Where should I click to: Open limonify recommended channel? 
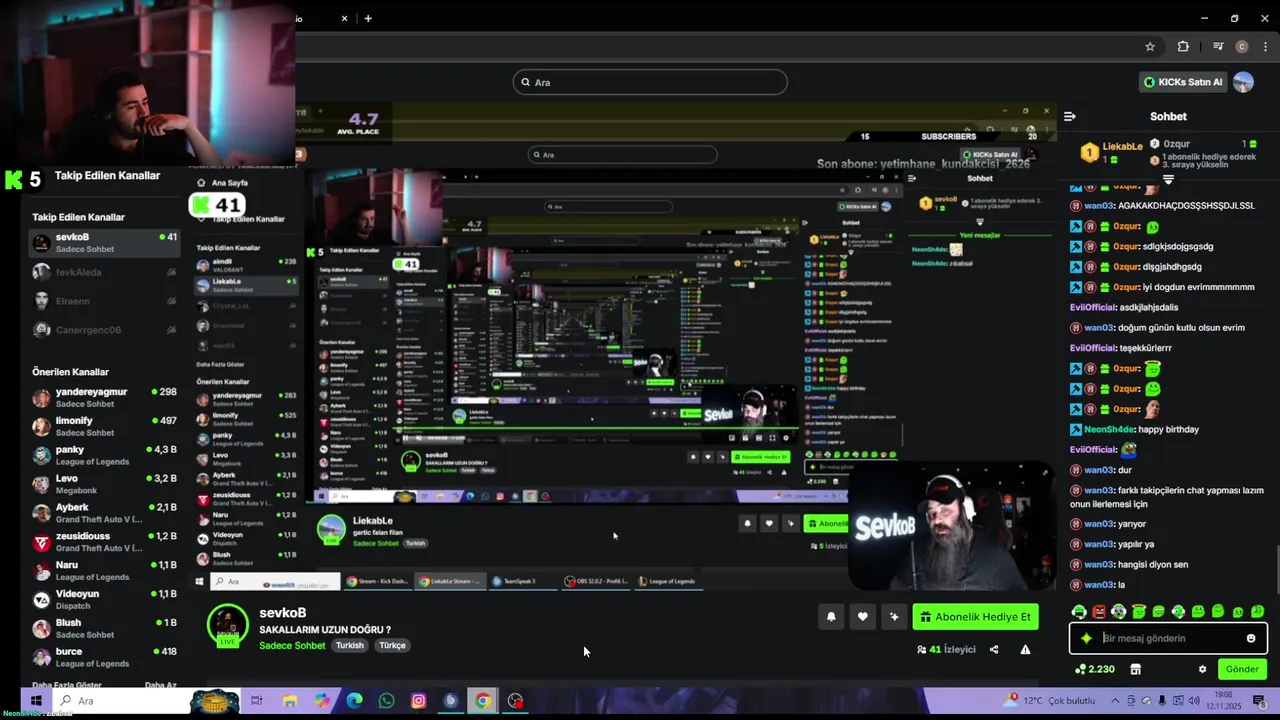104,427
